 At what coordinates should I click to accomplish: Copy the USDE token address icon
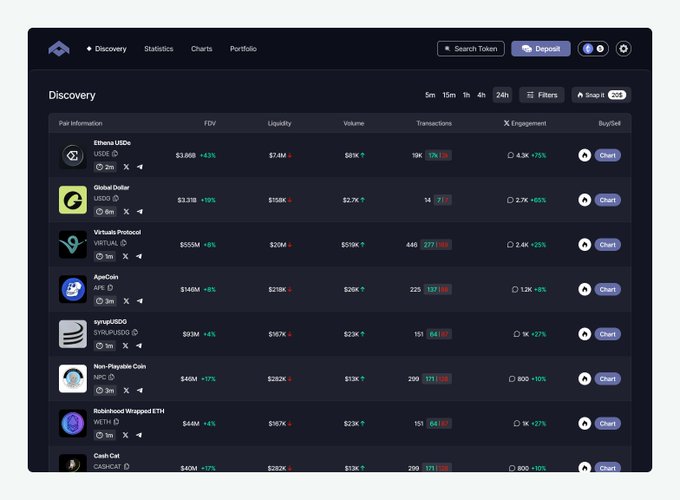(x=115, y=154)
